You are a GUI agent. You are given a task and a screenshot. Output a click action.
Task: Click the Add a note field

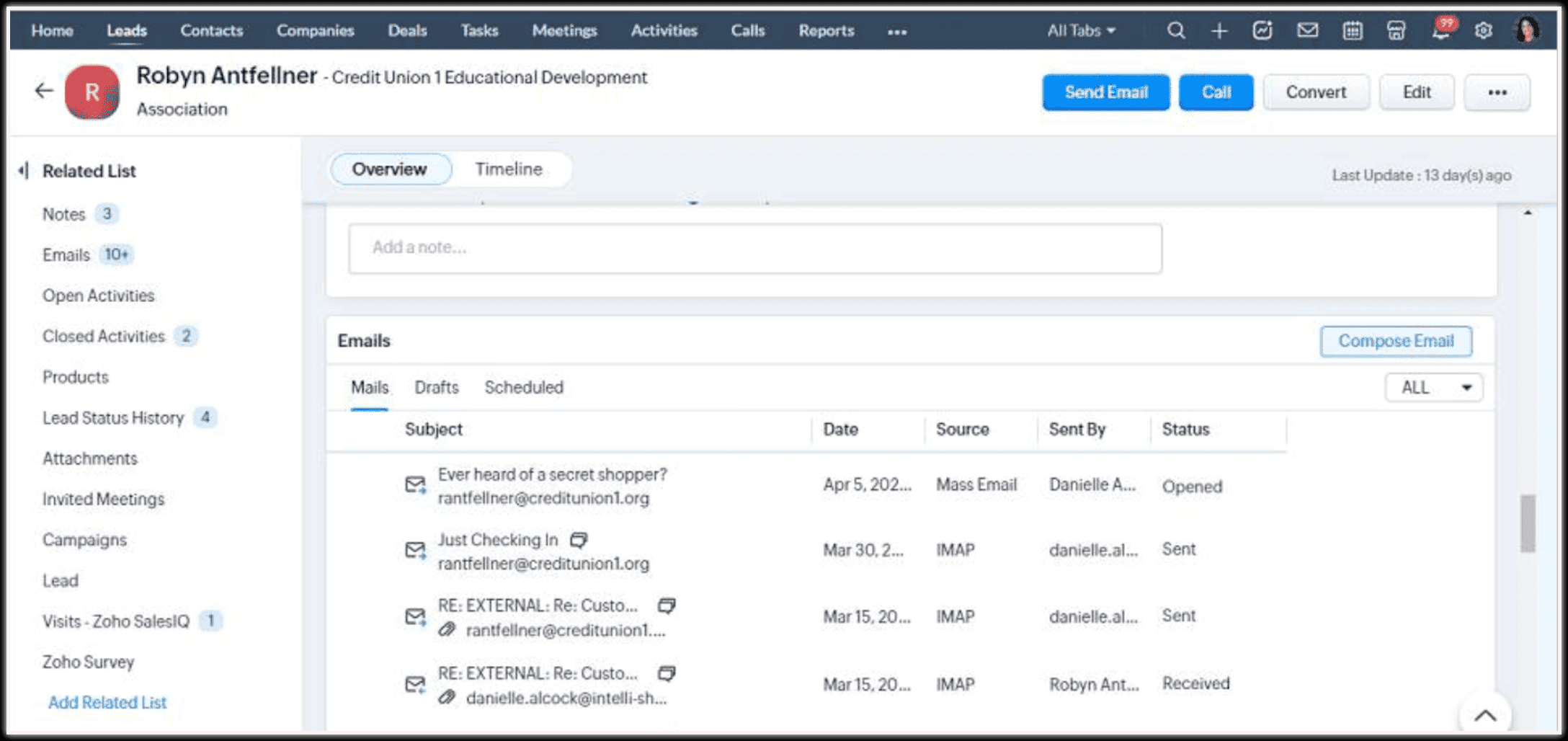coord(754,248)
